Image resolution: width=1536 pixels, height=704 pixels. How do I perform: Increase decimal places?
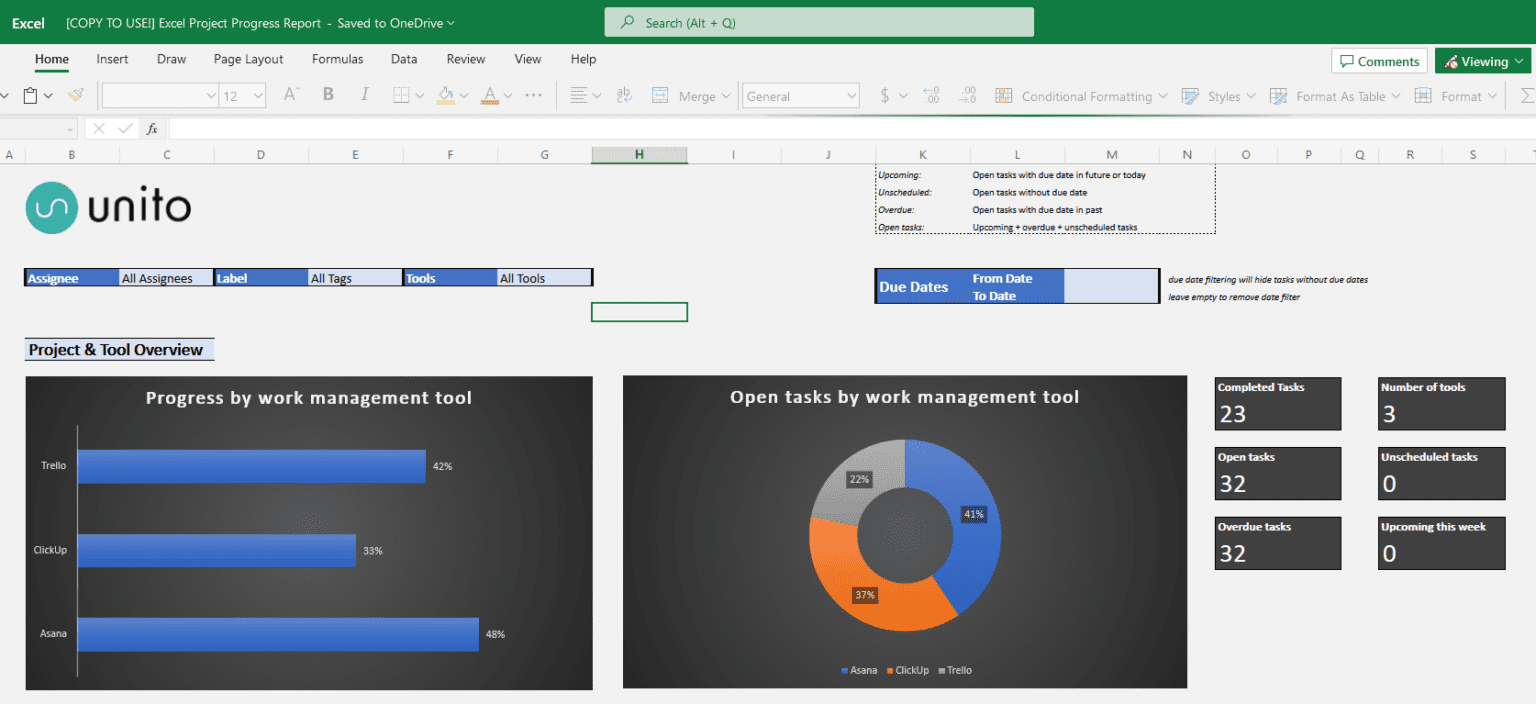[x=930, y=95]
